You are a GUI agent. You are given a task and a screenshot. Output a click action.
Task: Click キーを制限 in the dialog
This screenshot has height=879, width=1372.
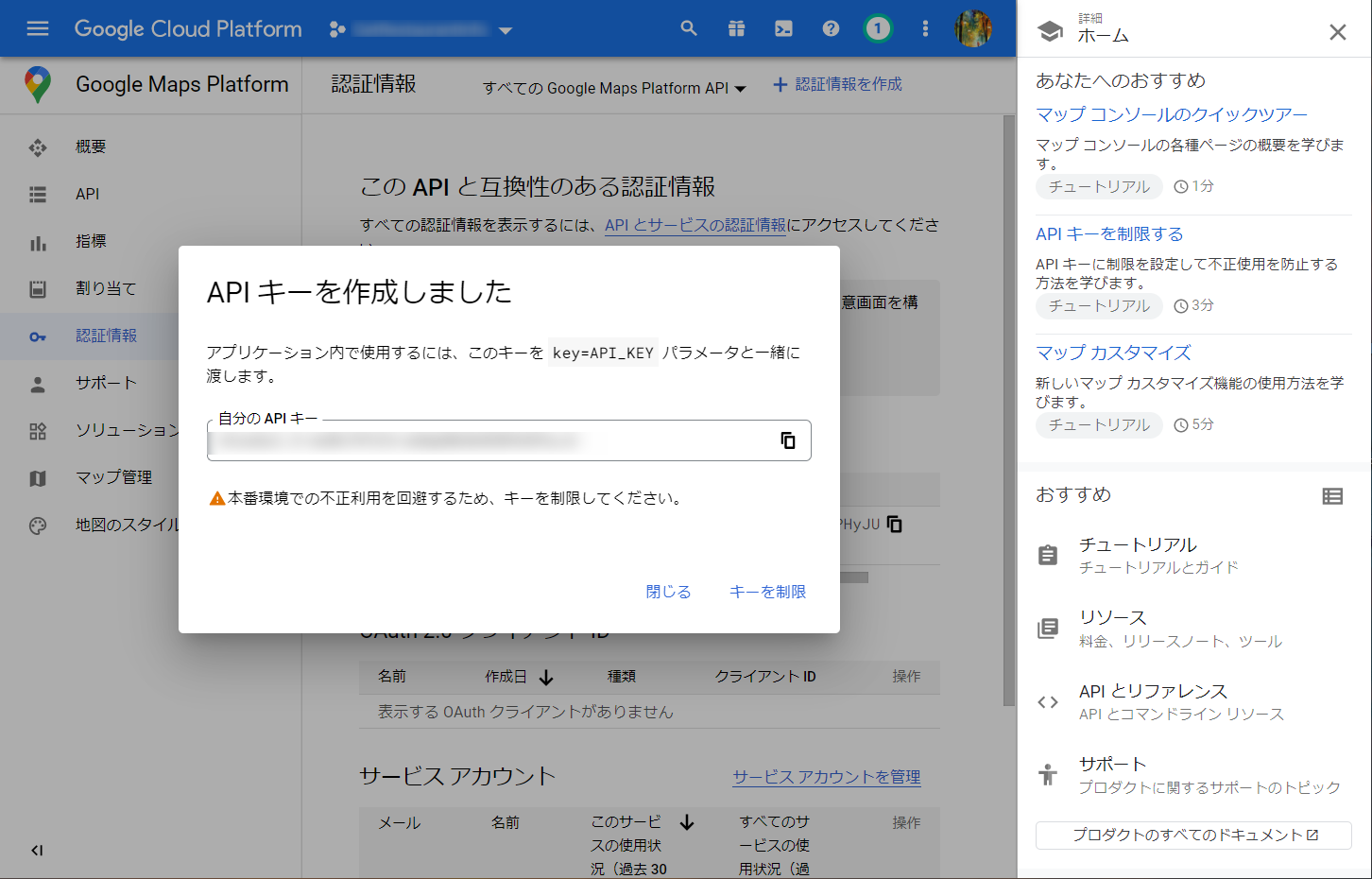pos(768,592)
